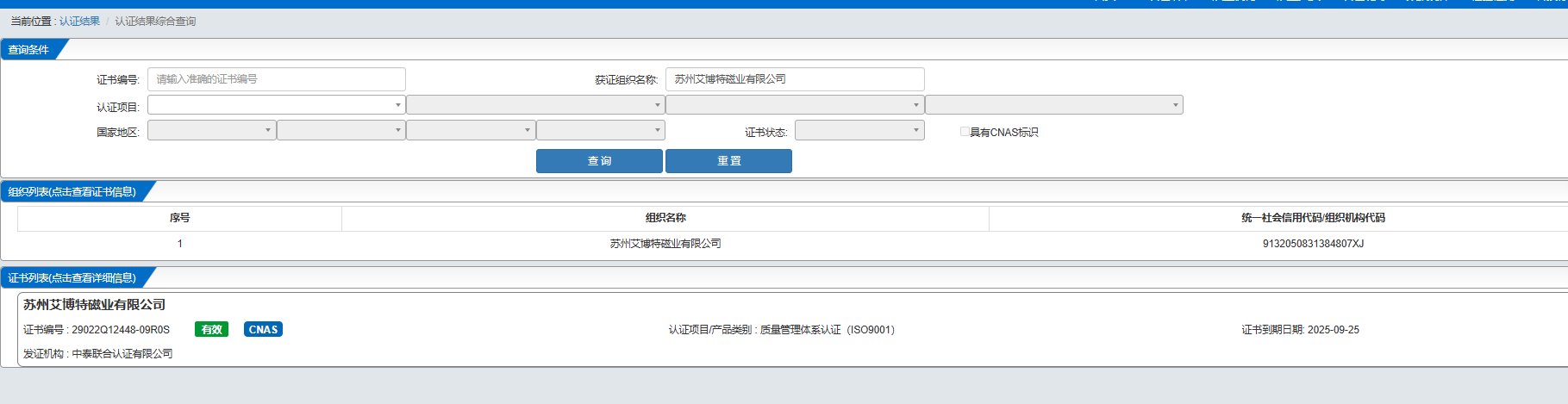Image resolution: width=1568 pixels, height=404 pixels.
Task: Click 认证结果综合查询 in the breadcrumb
Action: (155, 21)
